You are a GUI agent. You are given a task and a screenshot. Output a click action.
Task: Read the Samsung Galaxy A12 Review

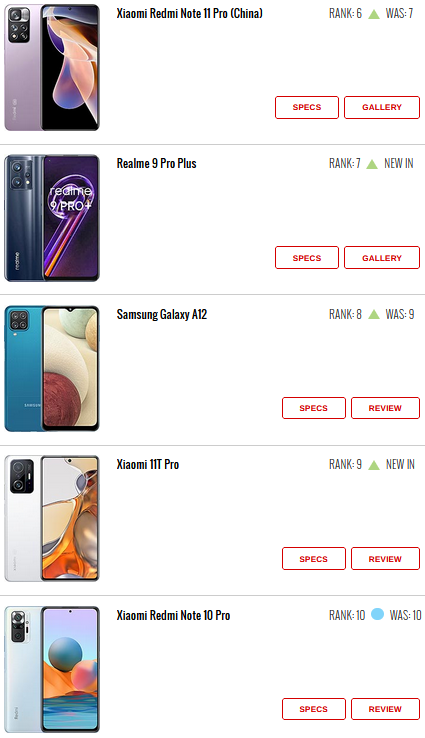[x=385, y=408]
